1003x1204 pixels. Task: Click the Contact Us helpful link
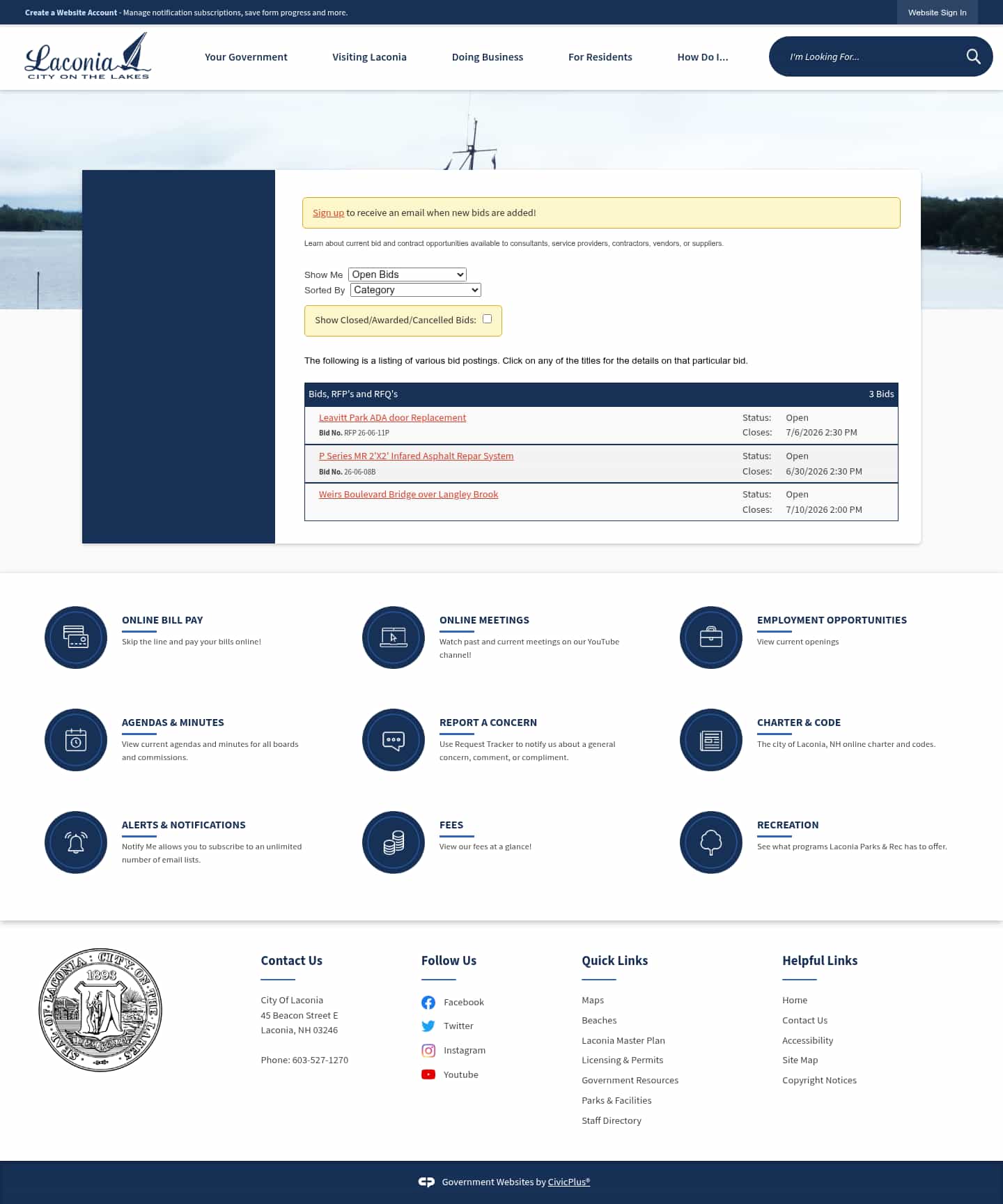805,1020
